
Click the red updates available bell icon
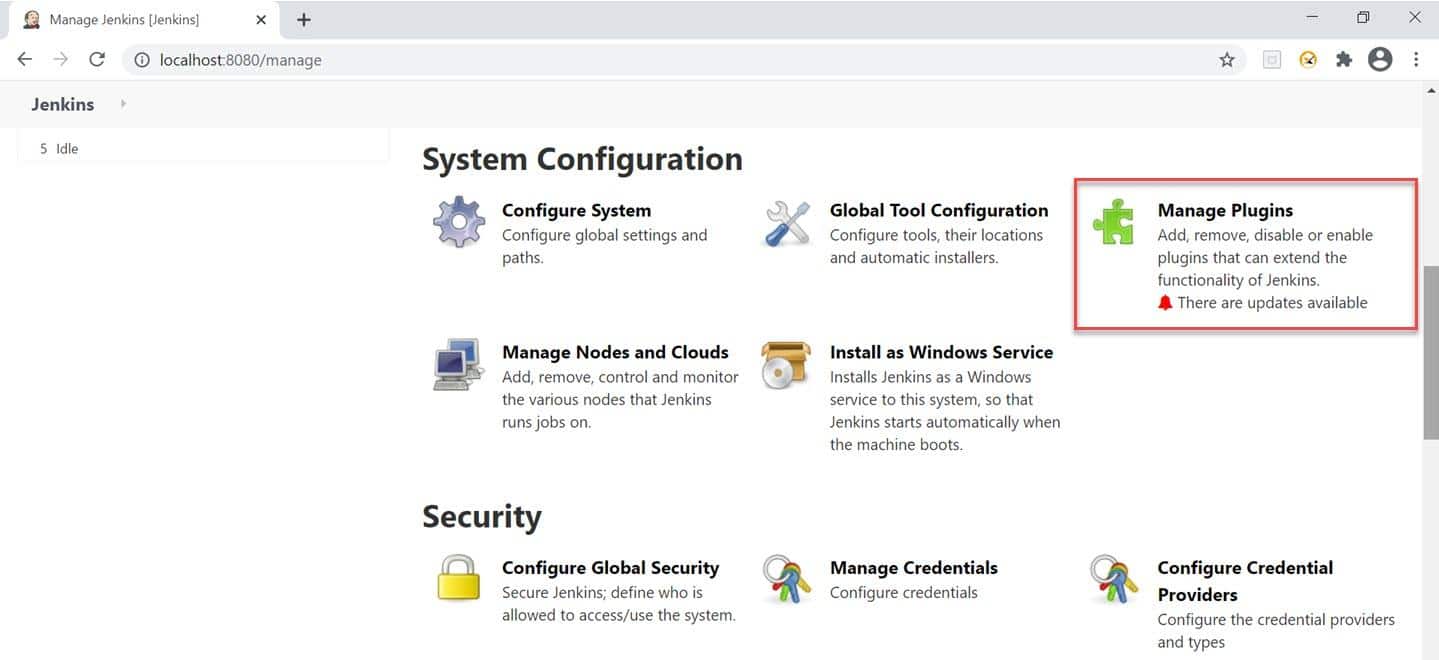click(x=1165, y=302)
